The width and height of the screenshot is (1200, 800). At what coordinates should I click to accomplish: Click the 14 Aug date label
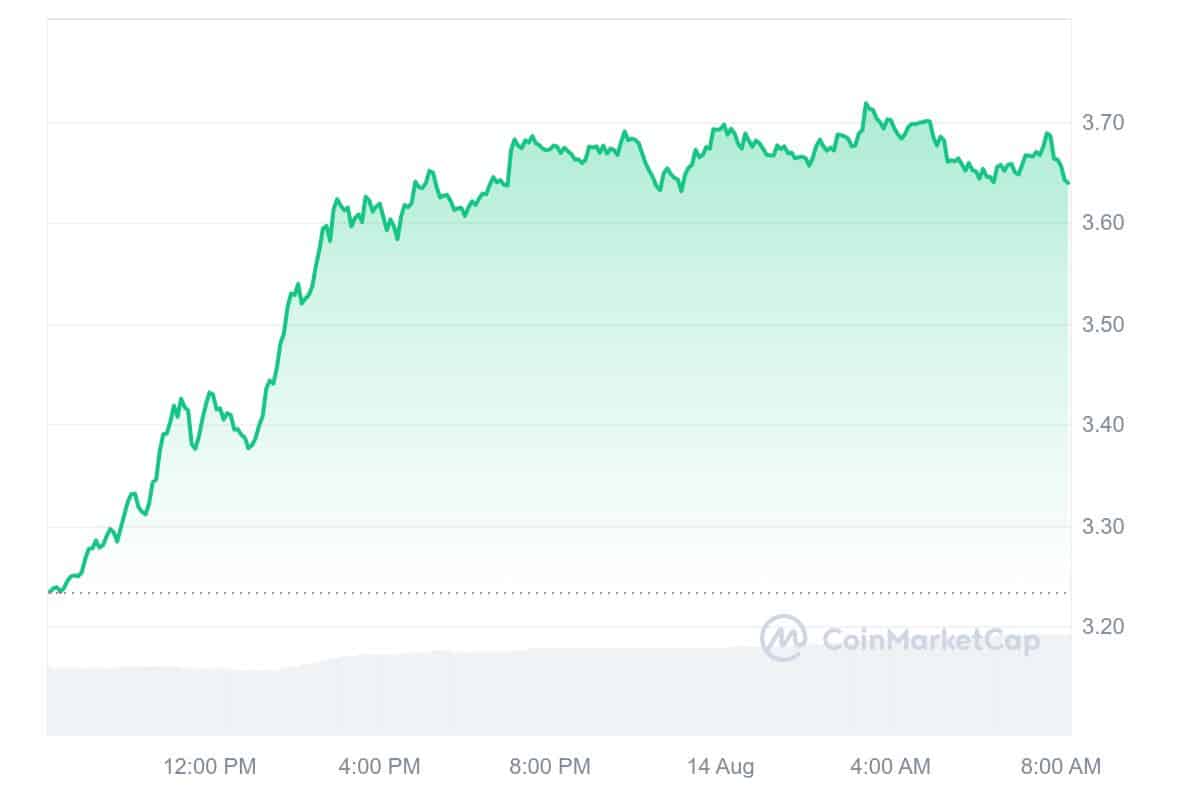tap(720, 767)
